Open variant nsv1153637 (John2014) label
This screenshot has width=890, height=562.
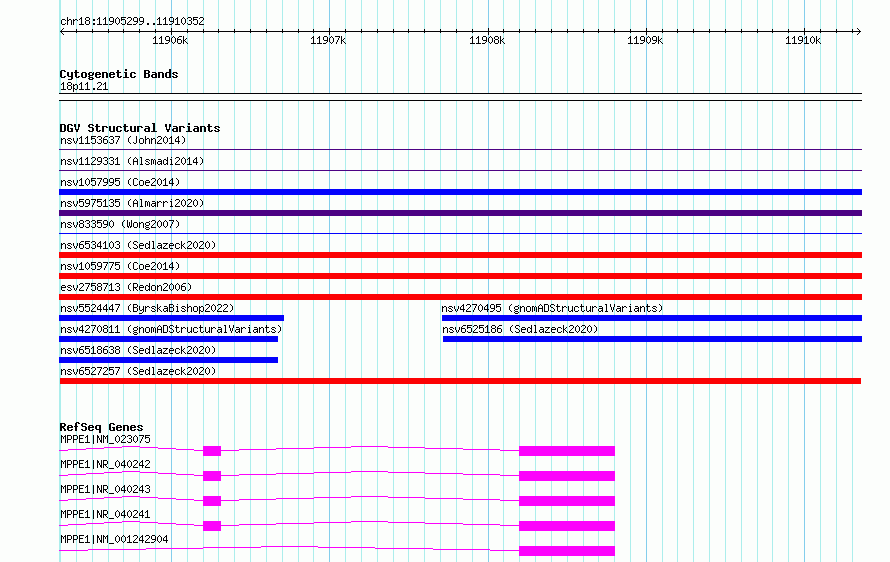pyautogui.click(x=123, y=140)
